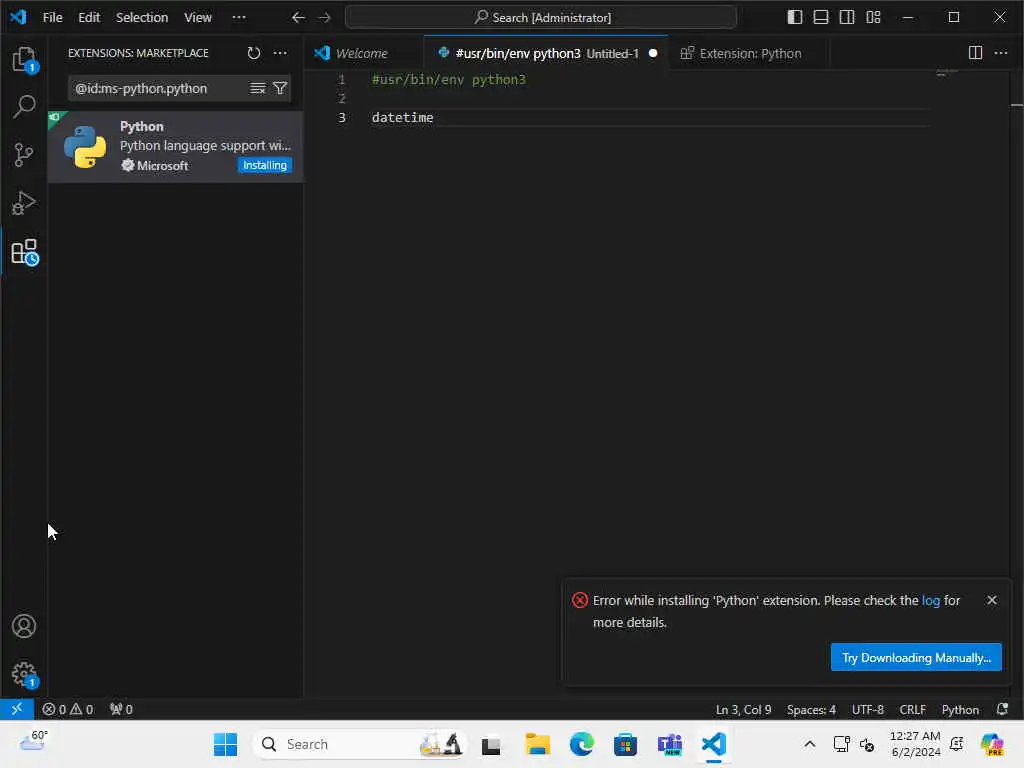
Task: Open the Source Control view
Action: [24, 155]
